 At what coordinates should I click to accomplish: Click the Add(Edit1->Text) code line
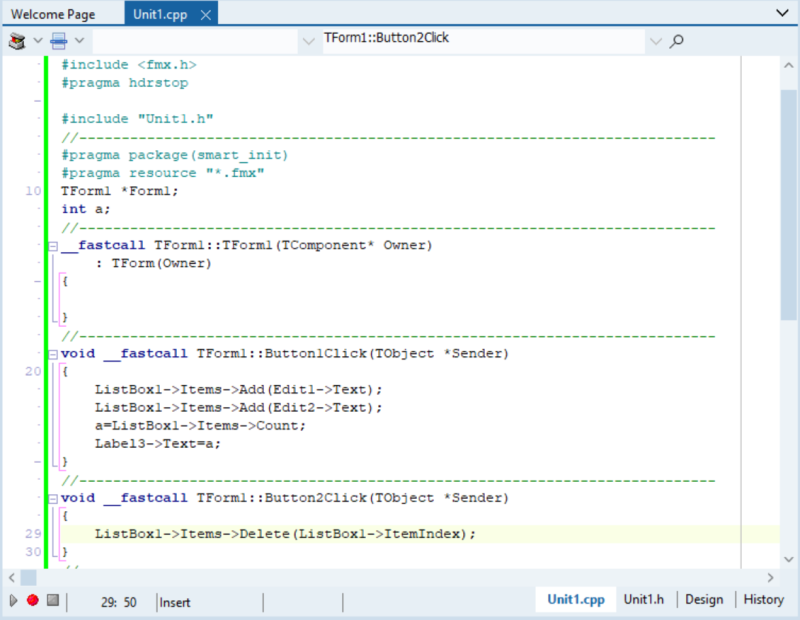(238, 390)
